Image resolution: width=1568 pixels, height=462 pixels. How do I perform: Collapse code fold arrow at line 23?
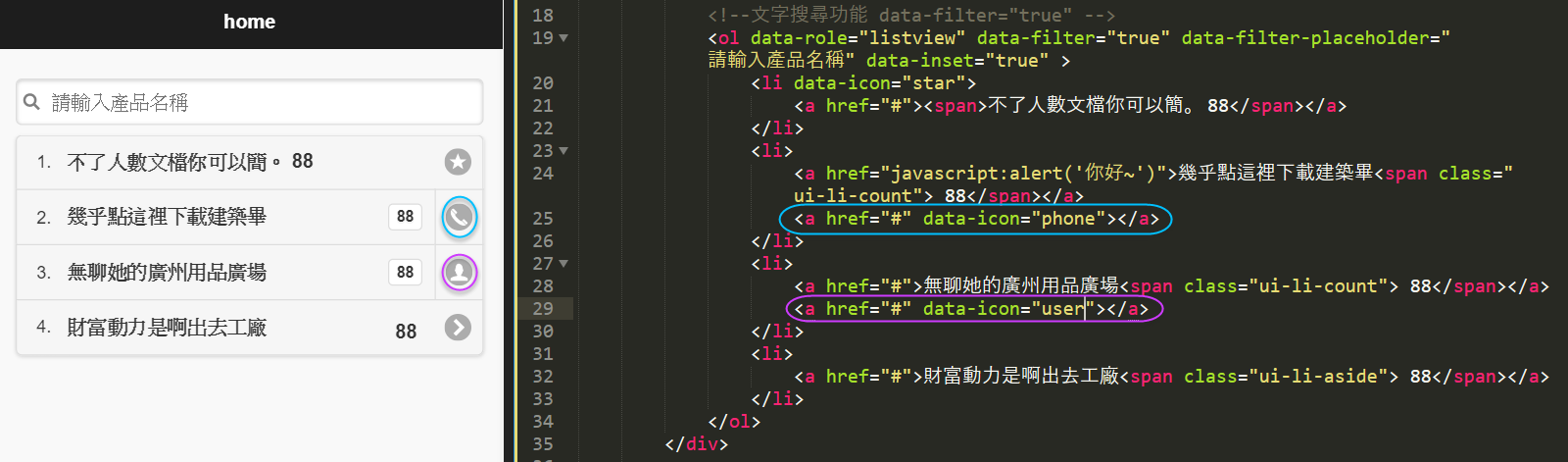point(563,151)
